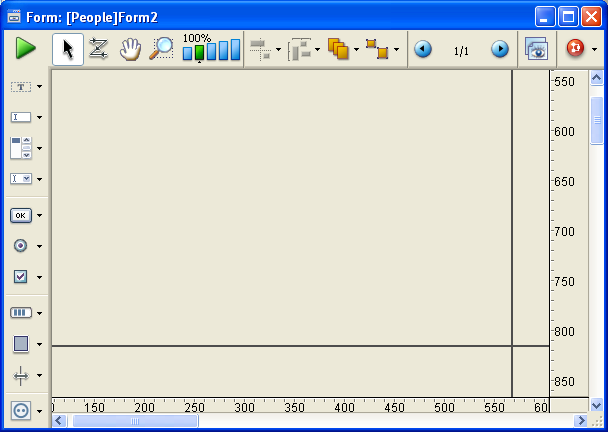Viewport: 608px width, 432px height.
Task: Open the form views eye icon
Action: tap(536, 49)
